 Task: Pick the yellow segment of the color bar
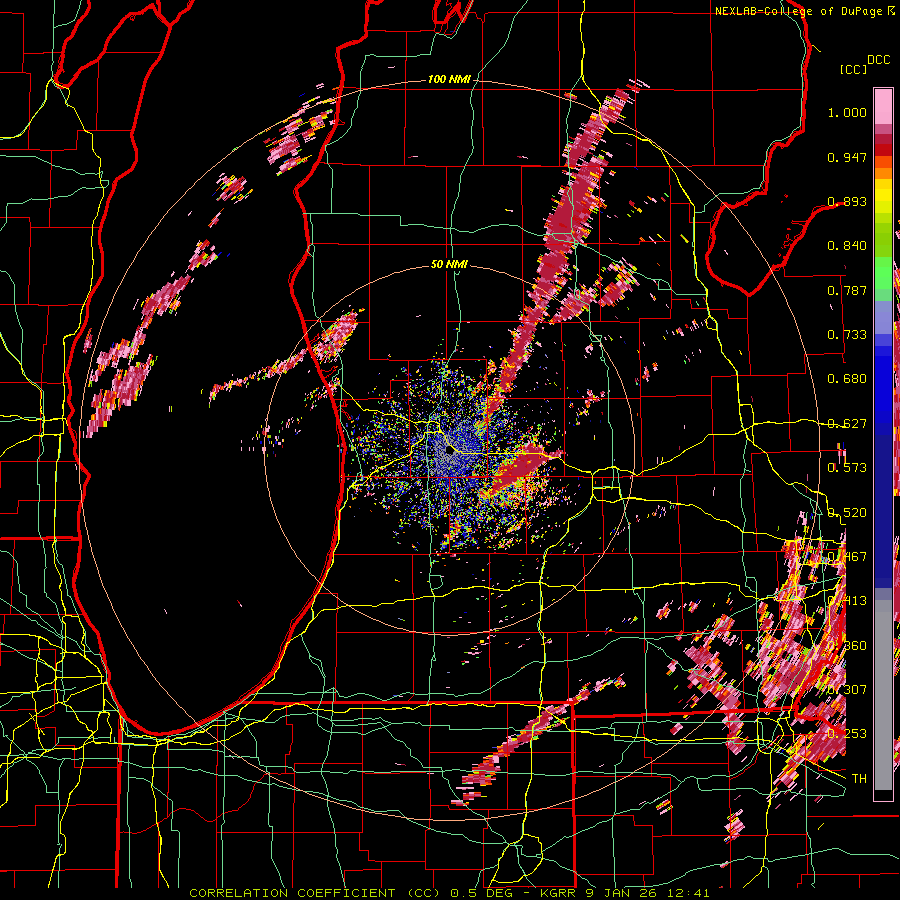click(883, 195)
